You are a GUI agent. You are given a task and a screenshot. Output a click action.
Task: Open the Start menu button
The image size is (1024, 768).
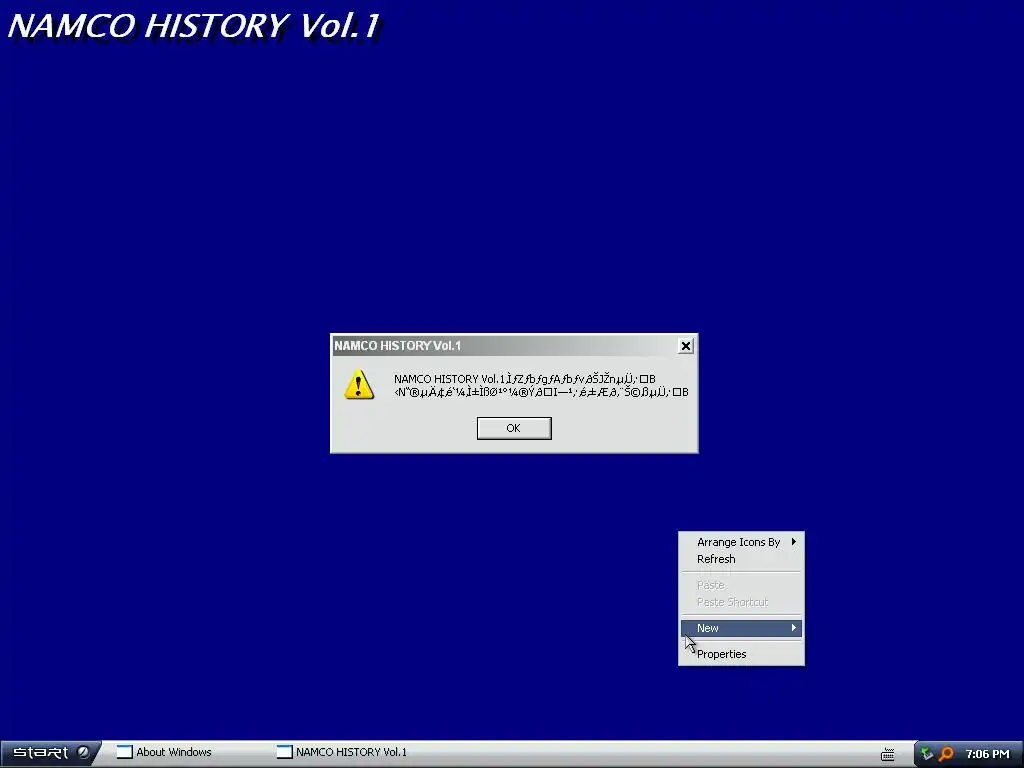(x=50, y=753)
